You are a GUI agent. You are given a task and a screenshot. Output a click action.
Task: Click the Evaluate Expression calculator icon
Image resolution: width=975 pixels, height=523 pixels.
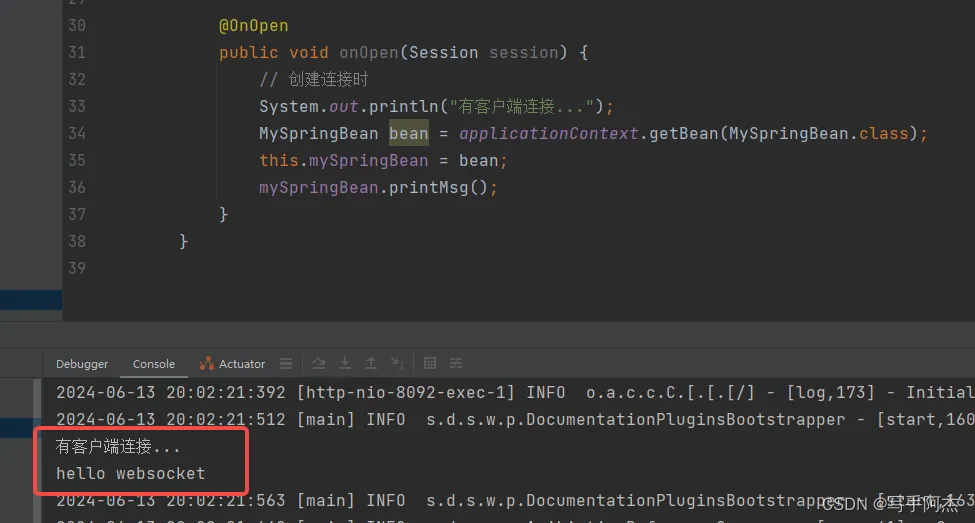(x=430, y=363)
